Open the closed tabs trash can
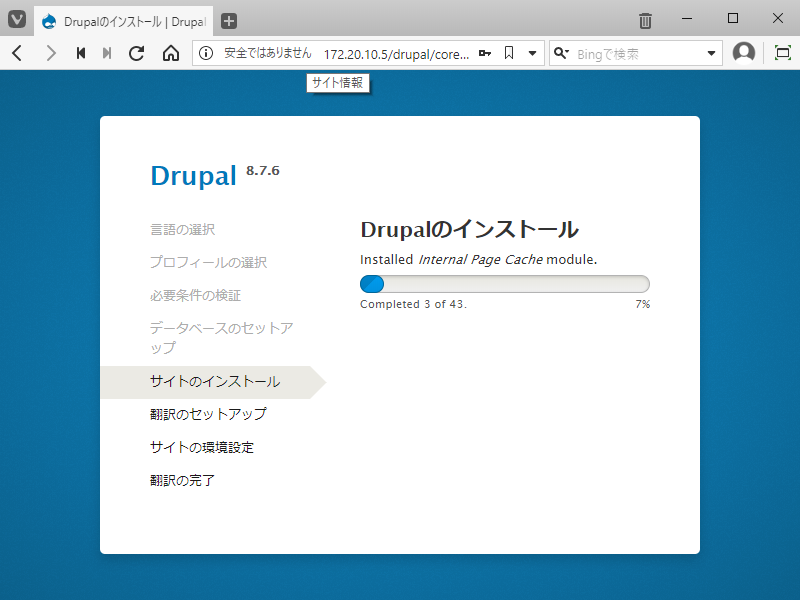800x600 pixels. [645, 20]
